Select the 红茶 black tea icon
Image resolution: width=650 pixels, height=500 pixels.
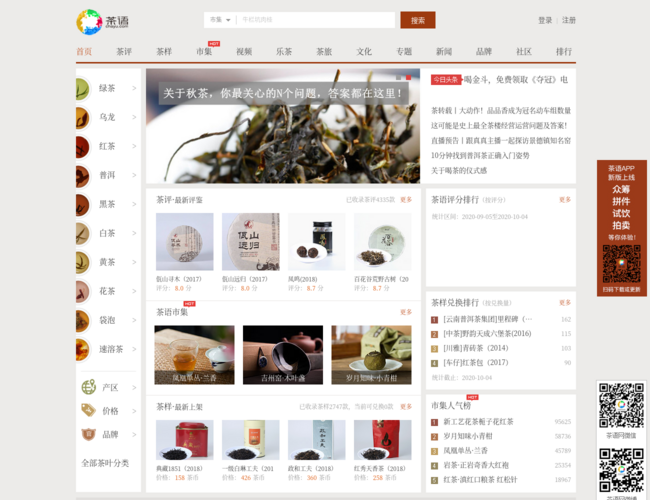82,147
